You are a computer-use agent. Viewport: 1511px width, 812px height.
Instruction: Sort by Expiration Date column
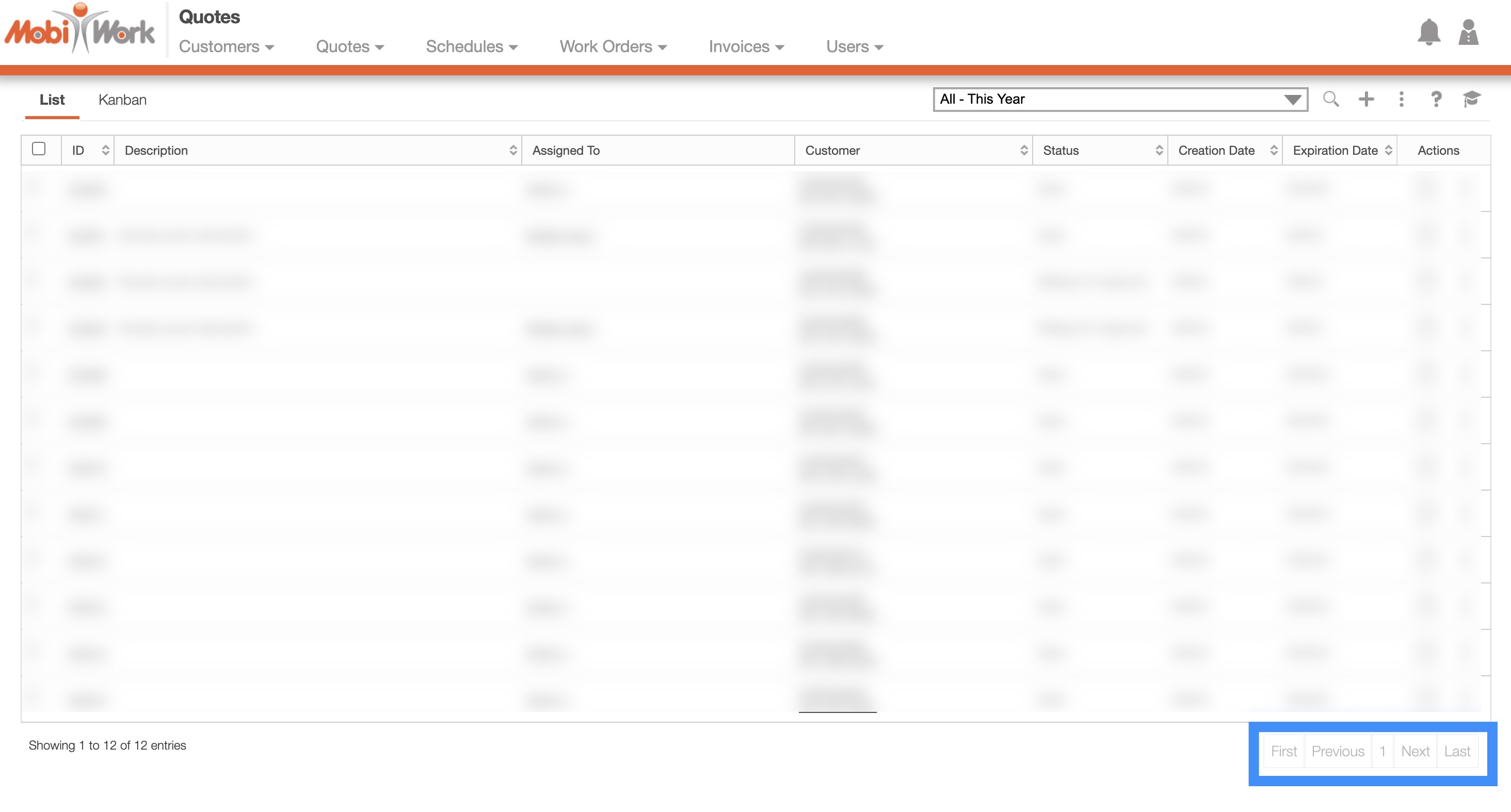[x=1339, y=151]
